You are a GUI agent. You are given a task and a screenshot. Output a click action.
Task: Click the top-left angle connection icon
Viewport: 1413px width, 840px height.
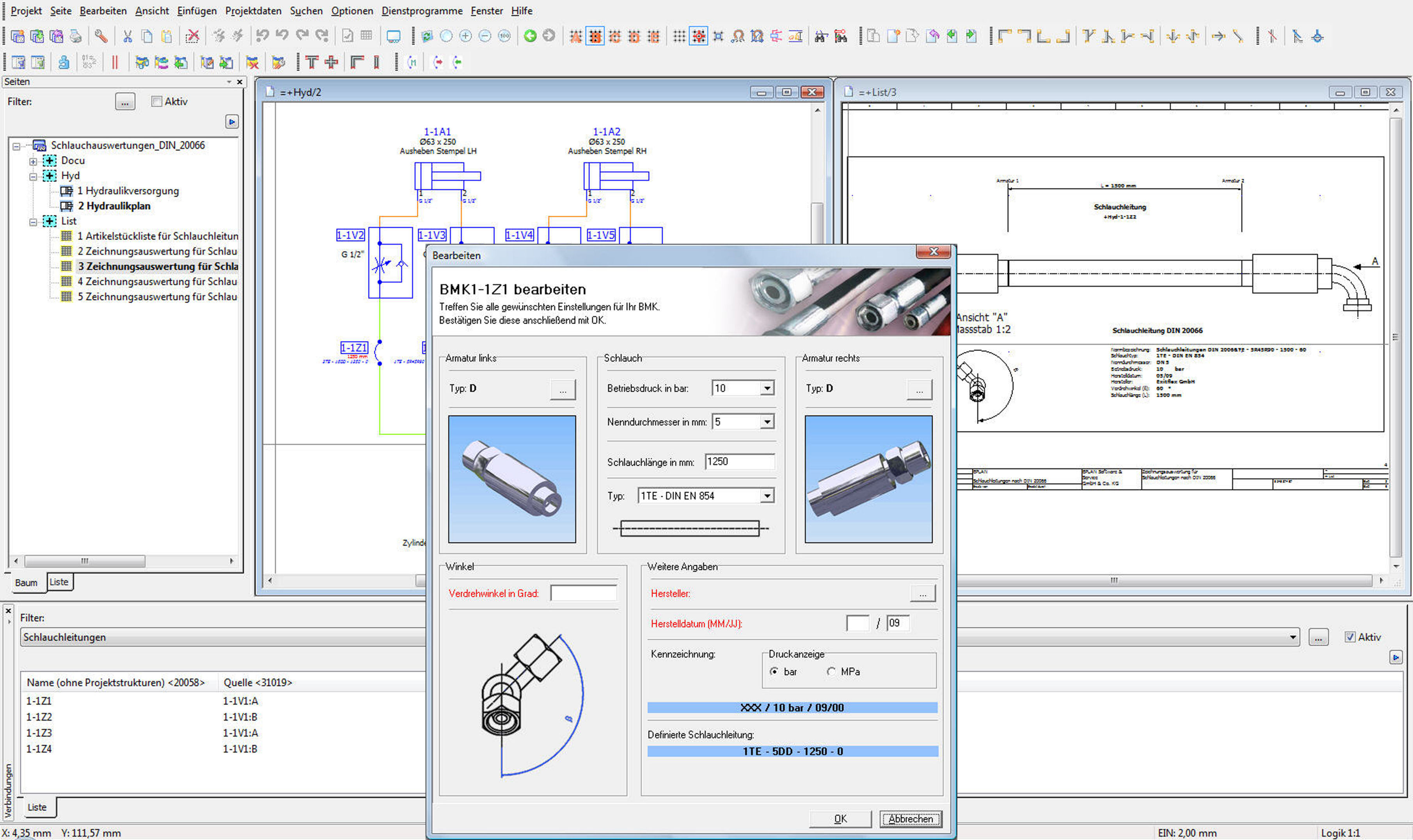(x=1005, y=36)
